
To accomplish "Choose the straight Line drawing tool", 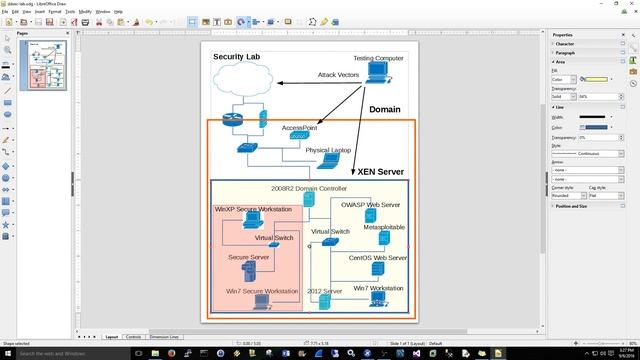I will pyautogui.click(x=7, y=91).
